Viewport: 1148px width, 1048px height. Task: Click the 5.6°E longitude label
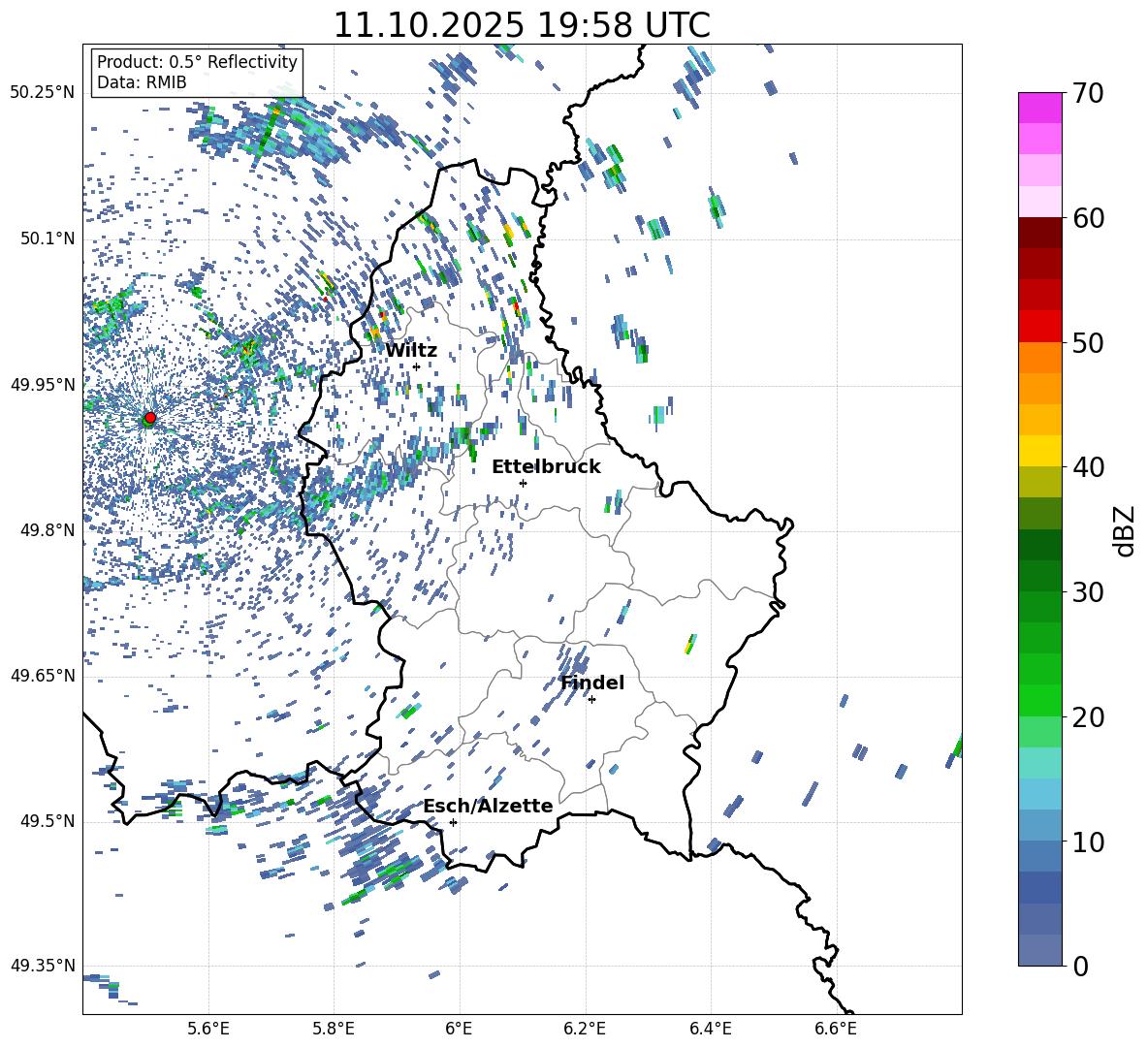[207, 1029]
